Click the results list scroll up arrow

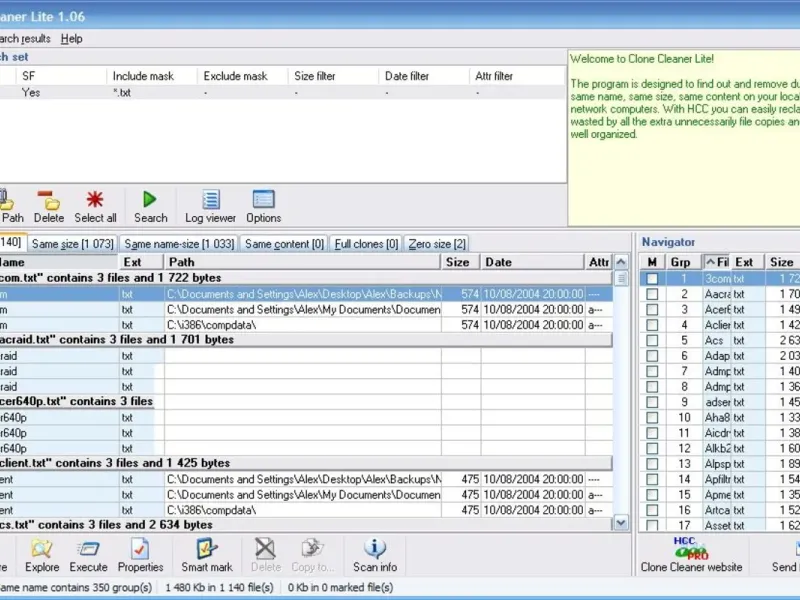(x=621, y=262)
